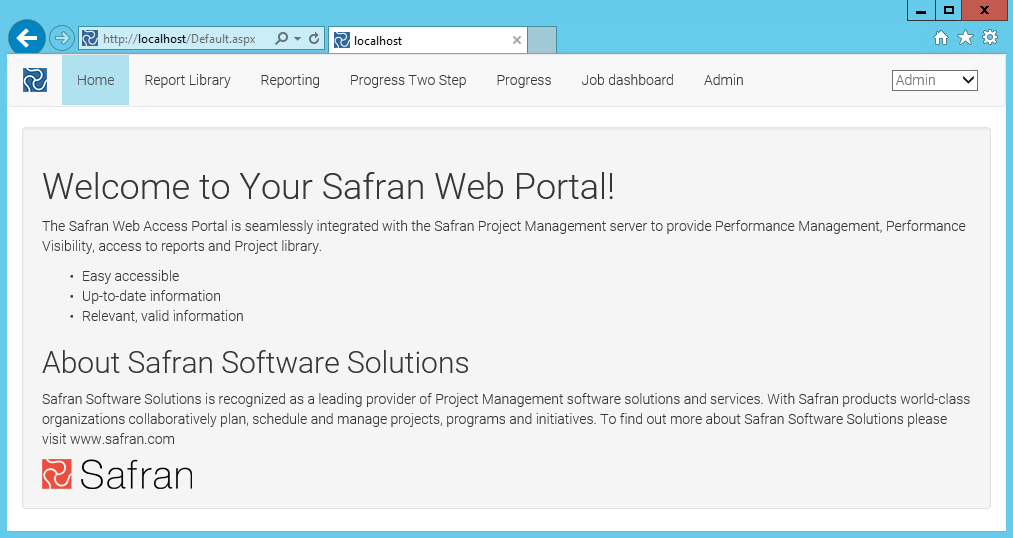This screenshot has height=538, width=1013.
Task: Navigate to the Admin menu item
Action: [723, 80]
